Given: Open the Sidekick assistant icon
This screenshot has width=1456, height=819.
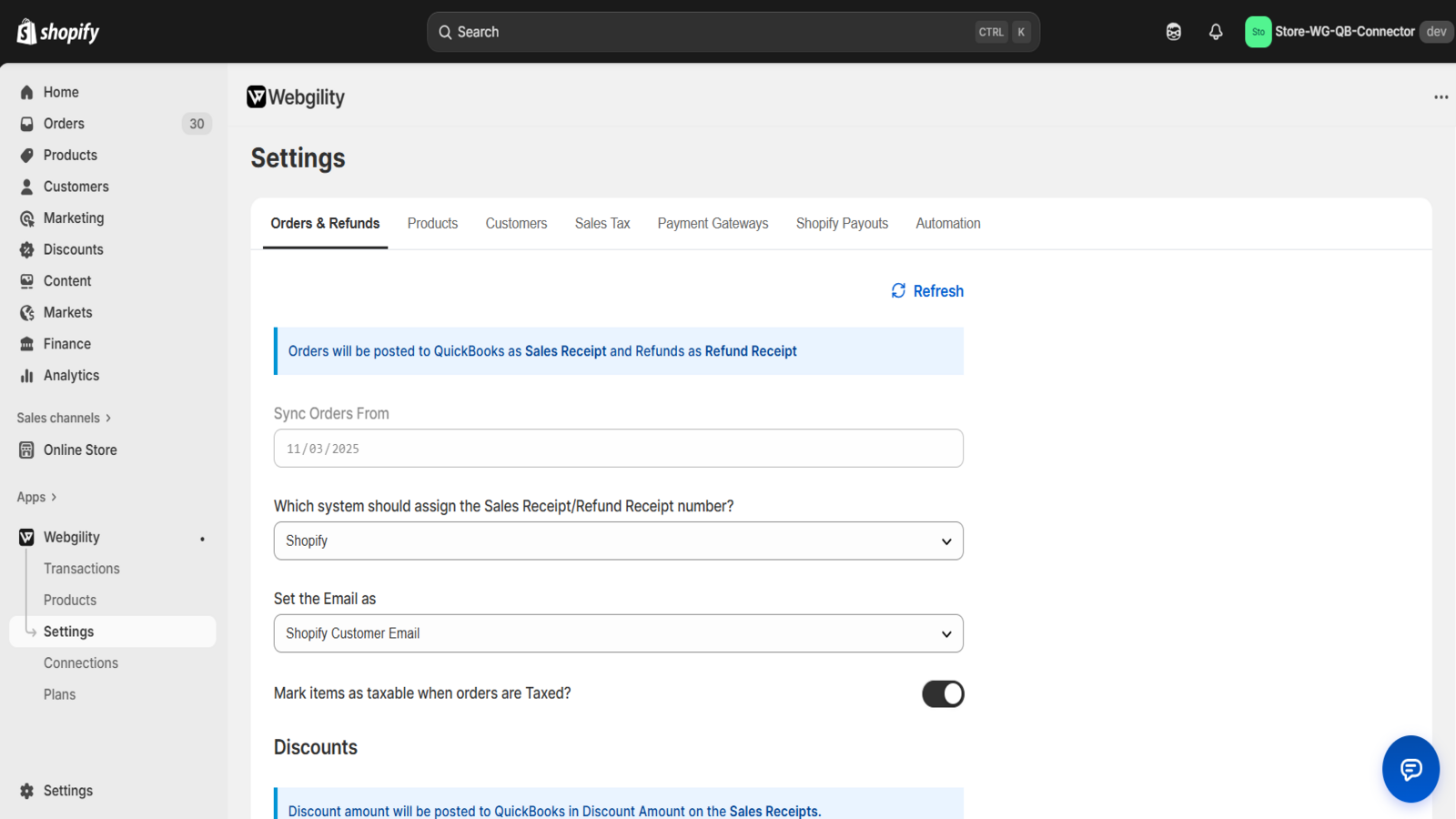Looking at the screenshot, I should point(1174,32).
